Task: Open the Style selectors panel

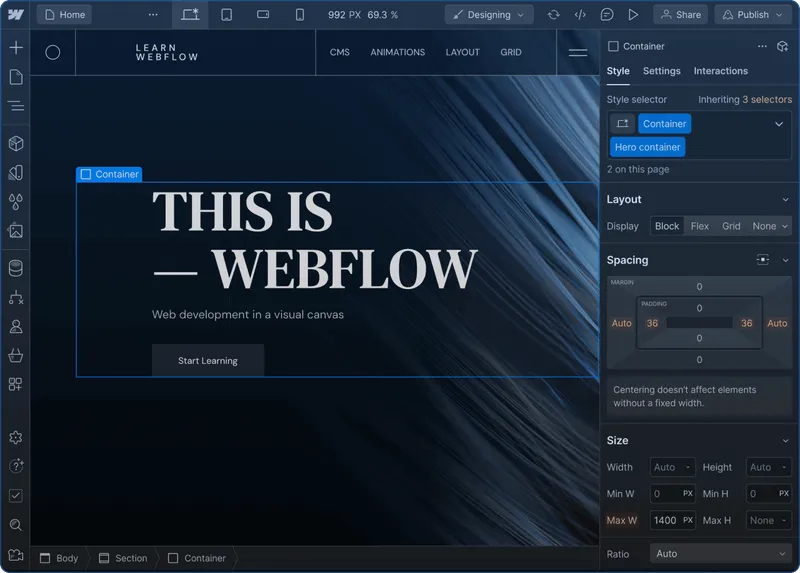Action: coord(16,172)
